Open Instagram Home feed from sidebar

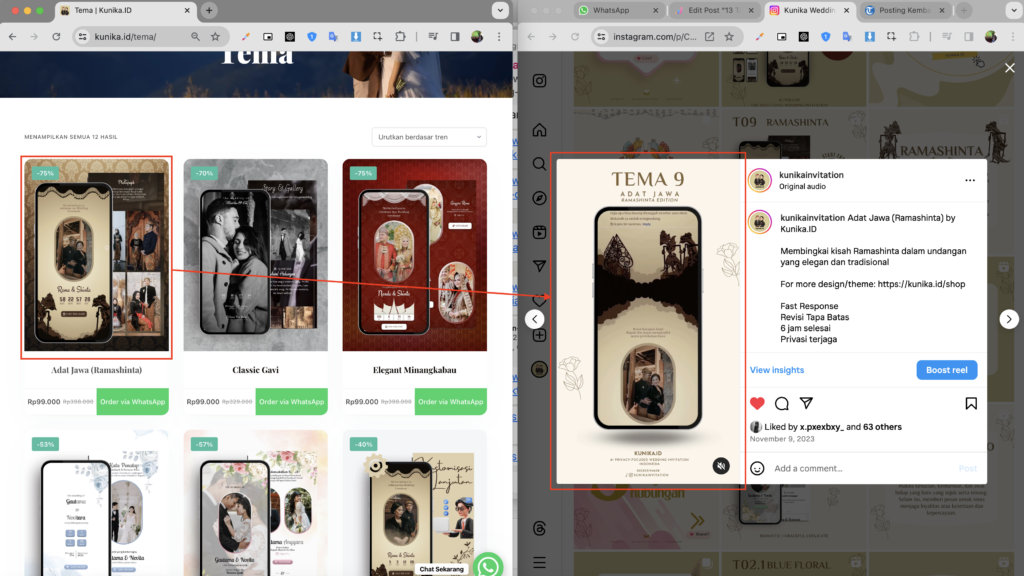537,131
